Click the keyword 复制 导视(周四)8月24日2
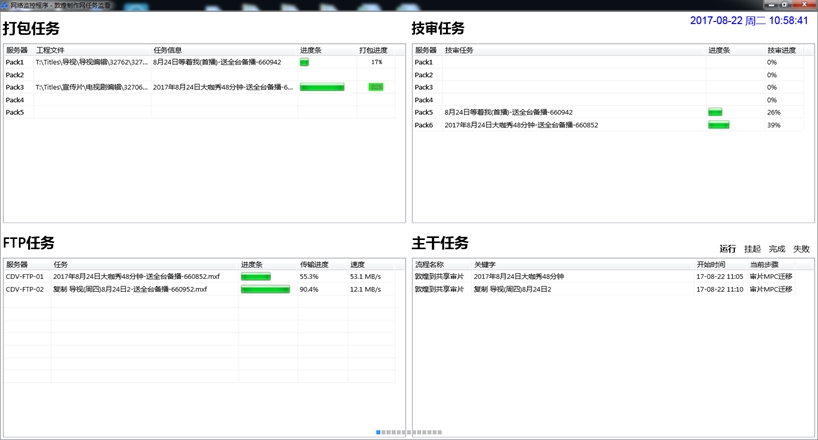 coord(512,289)
